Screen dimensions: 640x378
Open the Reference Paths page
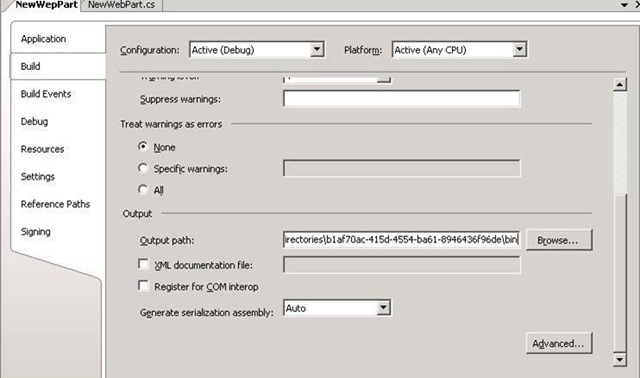[56, 204]
